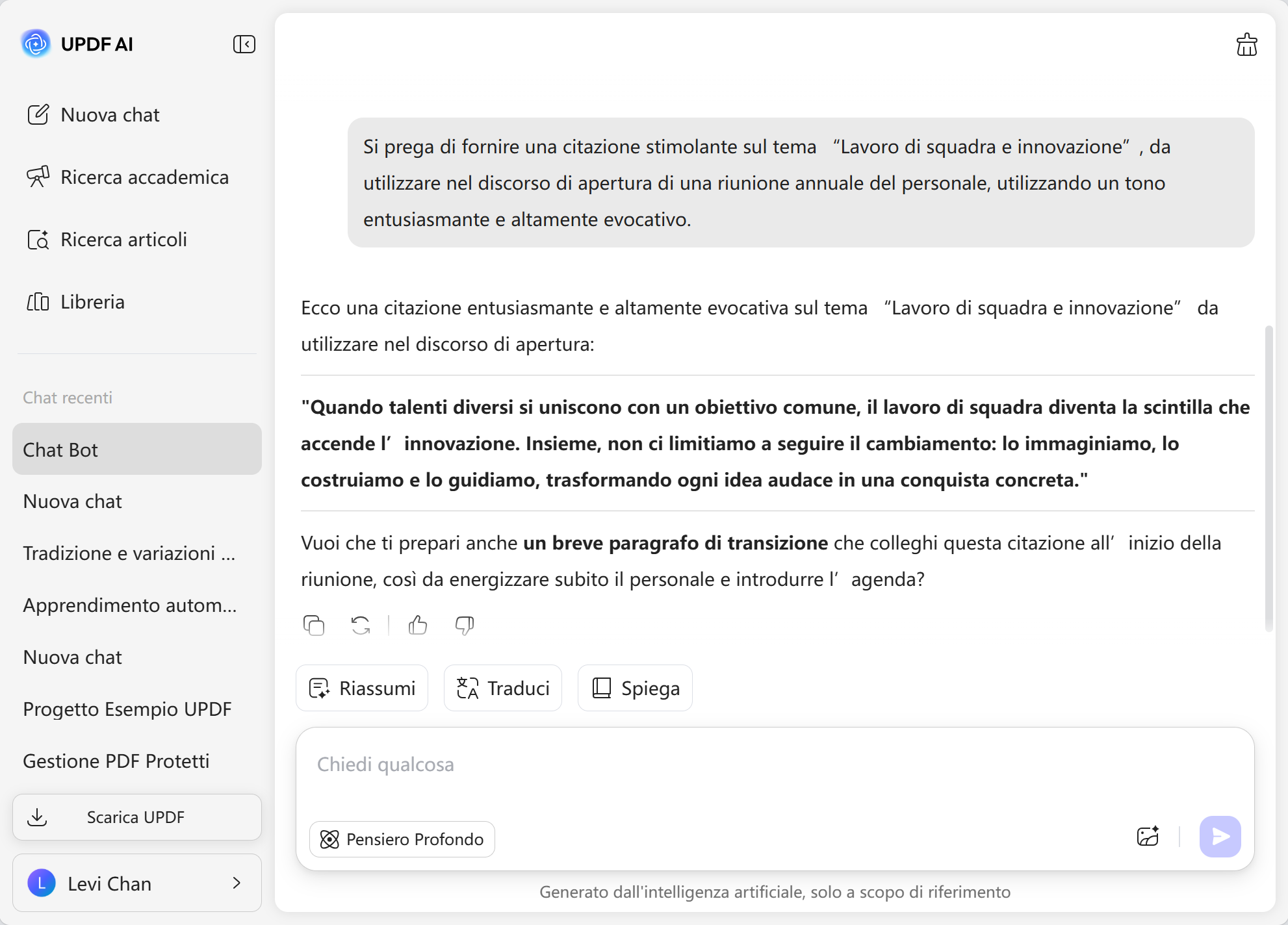Click the clear chat broom icon

point(1246,45)
